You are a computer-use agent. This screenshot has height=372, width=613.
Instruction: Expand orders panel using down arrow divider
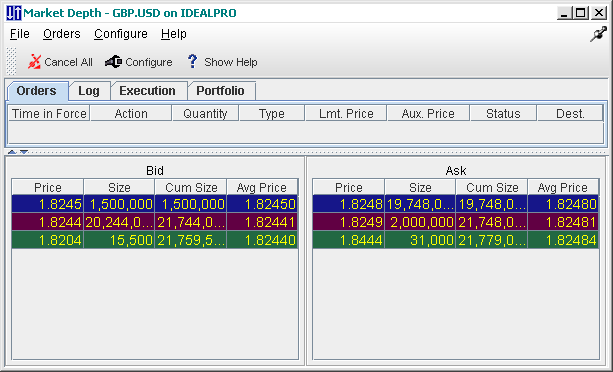tap(24, 152)
